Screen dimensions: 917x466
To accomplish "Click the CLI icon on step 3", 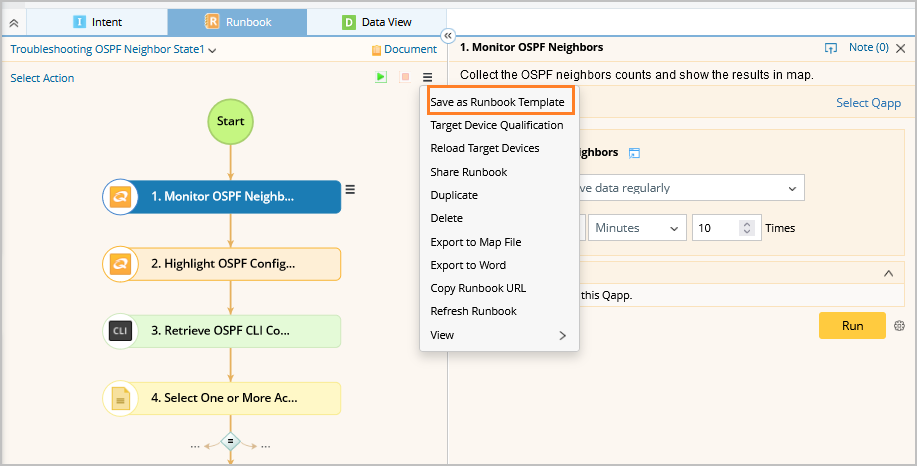I will [120, 331].
